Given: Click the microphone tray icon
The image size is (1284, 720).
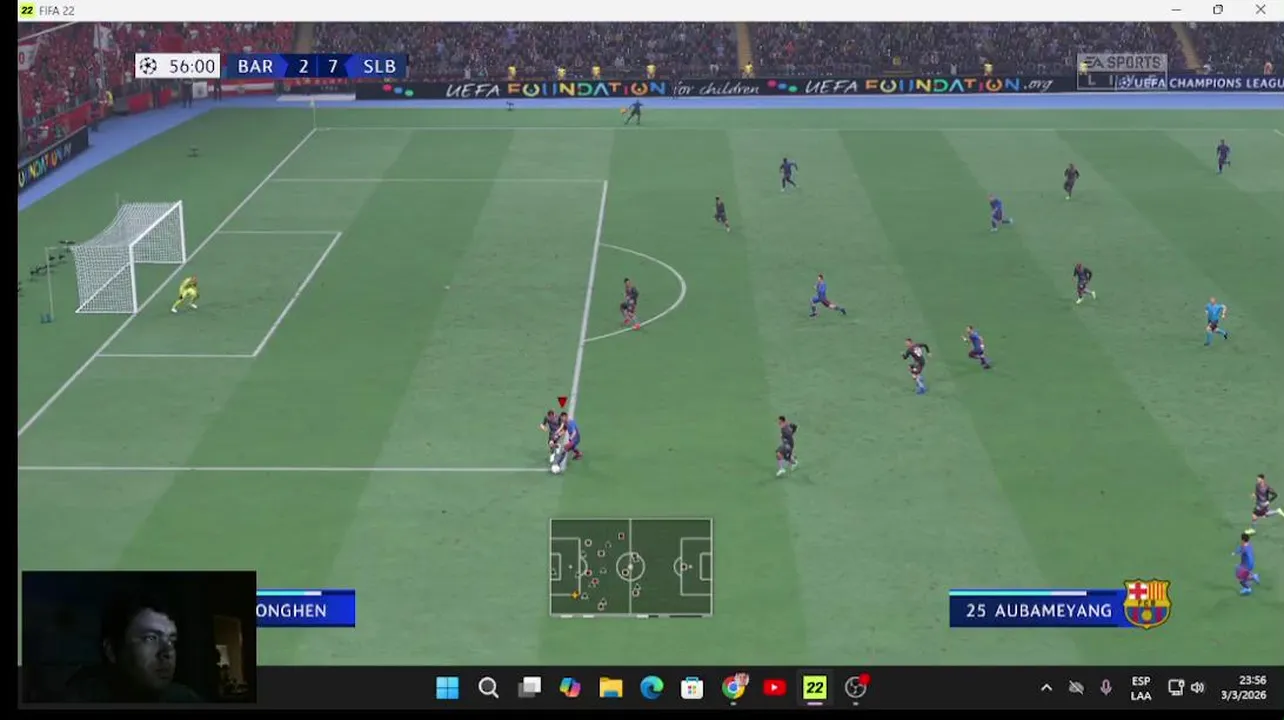Looking at the screenshot, I should point(1106,688).
